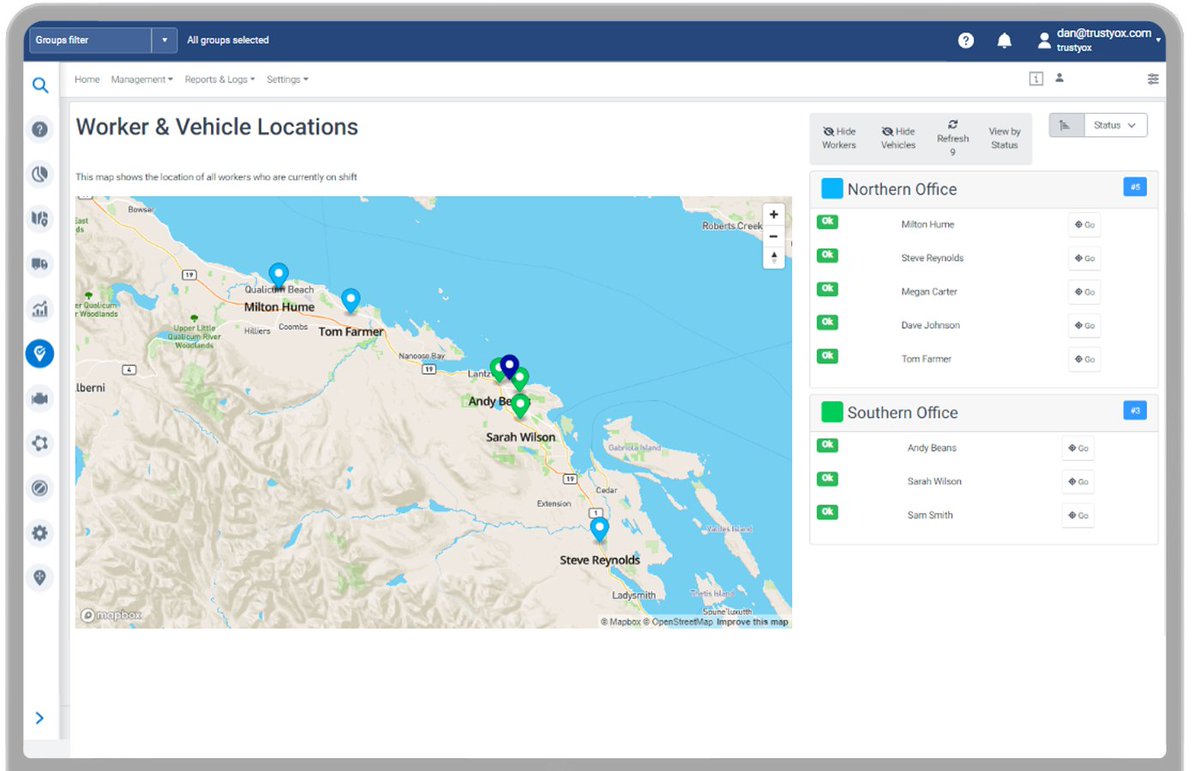Click the Improve this map link
The image size is (1200, 771).
click(x=752, y=621)
